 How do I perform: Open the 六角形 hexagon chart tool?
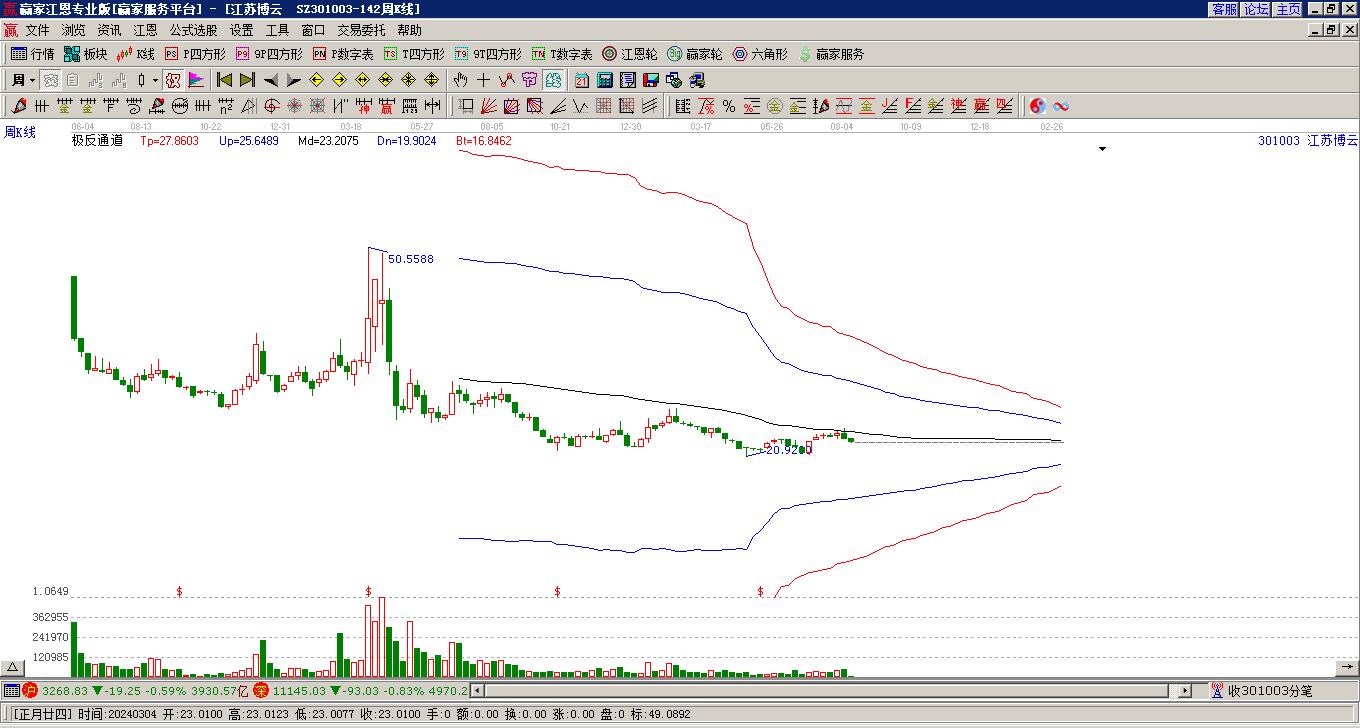(760, 54)
